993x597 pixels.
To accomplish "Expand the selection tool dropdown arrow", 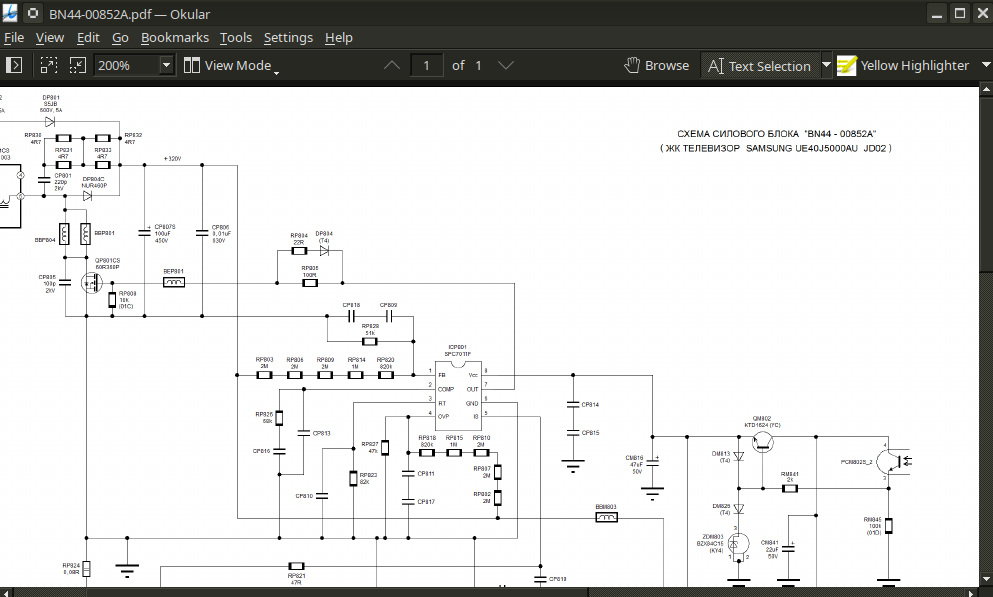I will (826, 65).
